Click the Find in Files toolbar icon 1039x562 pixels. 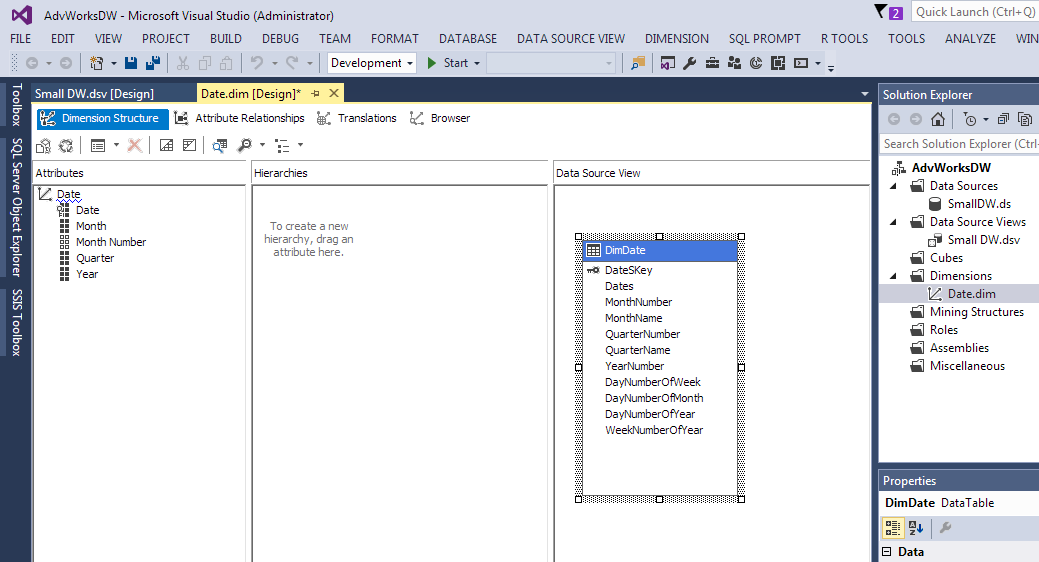coord(637,63)
